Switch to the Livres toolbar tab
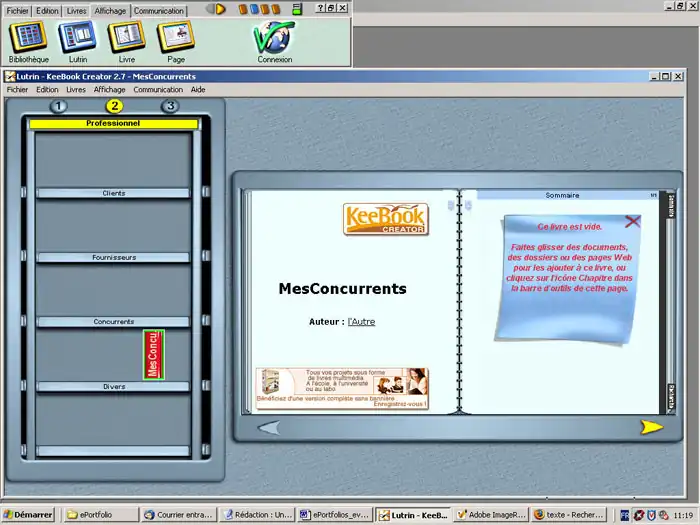 pyautogui.click(x=76, y=10)
